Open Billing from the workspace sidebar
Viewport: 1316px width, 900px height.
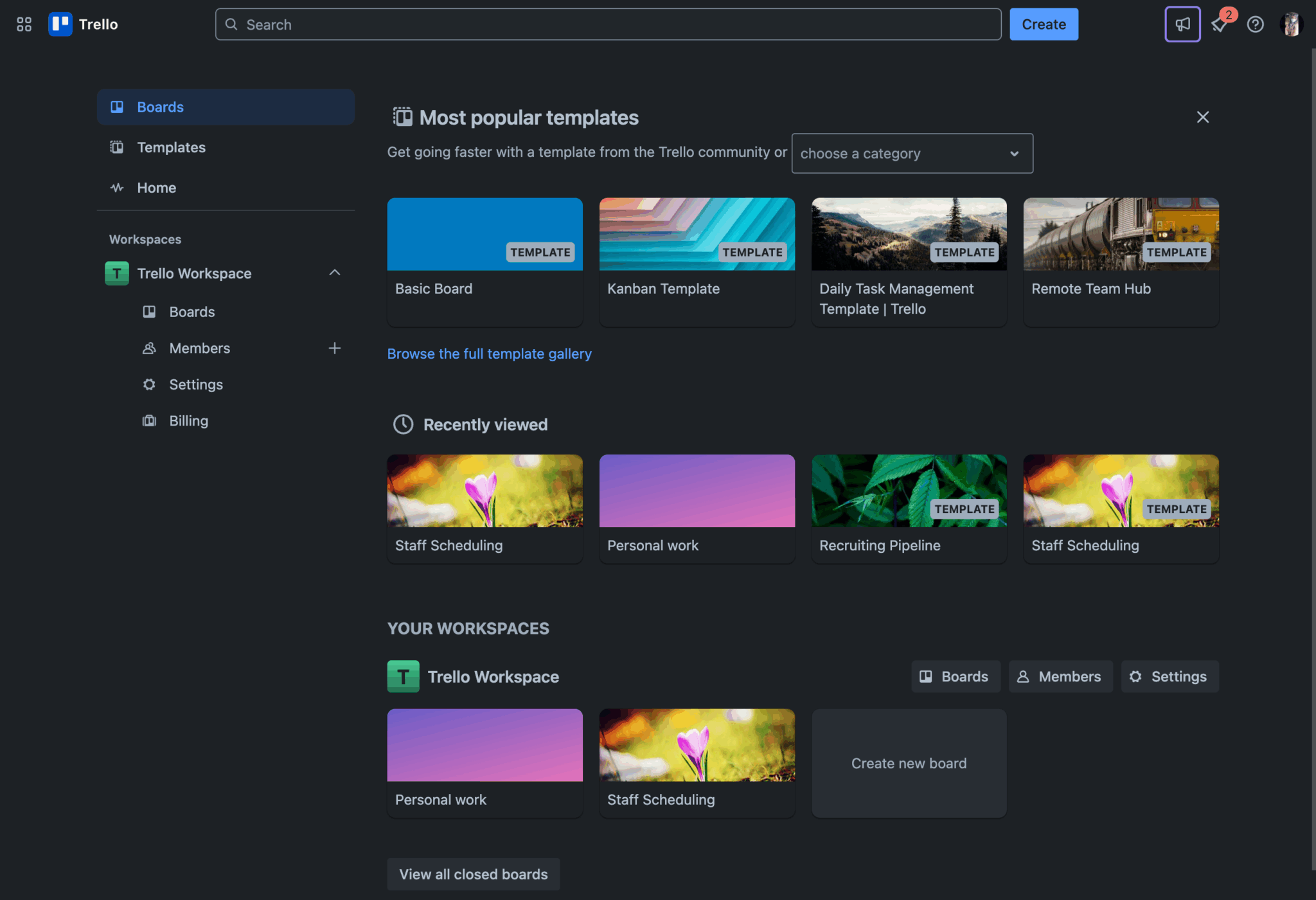[188, 420]
